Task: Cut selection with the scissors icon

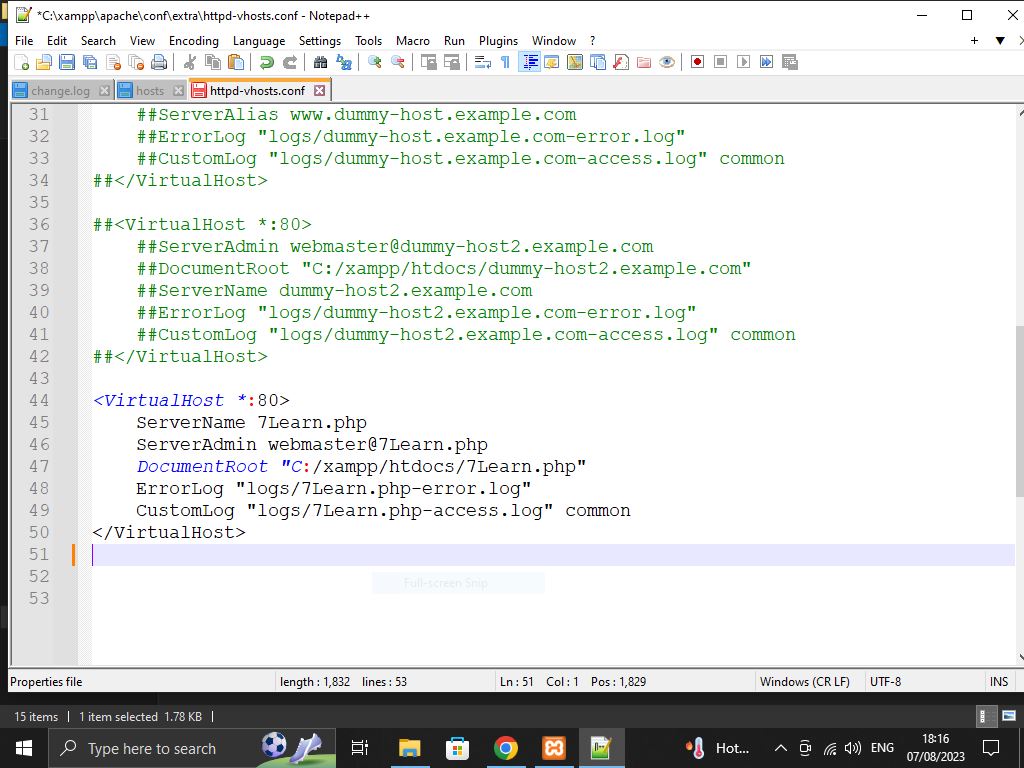Action: [190, 62]
